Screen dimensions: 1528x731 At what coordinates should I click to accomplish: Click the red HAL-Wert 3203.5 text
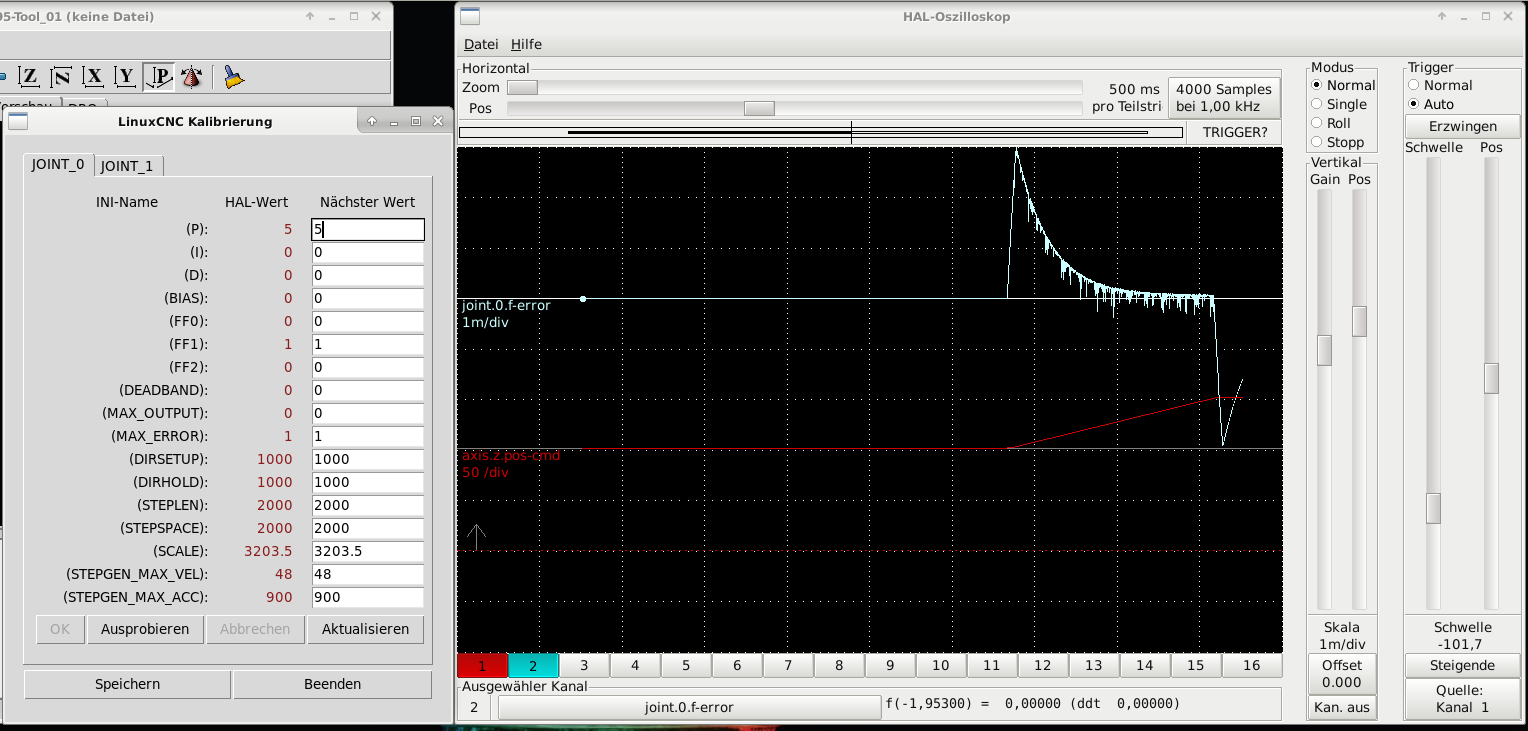pos(268,551)
